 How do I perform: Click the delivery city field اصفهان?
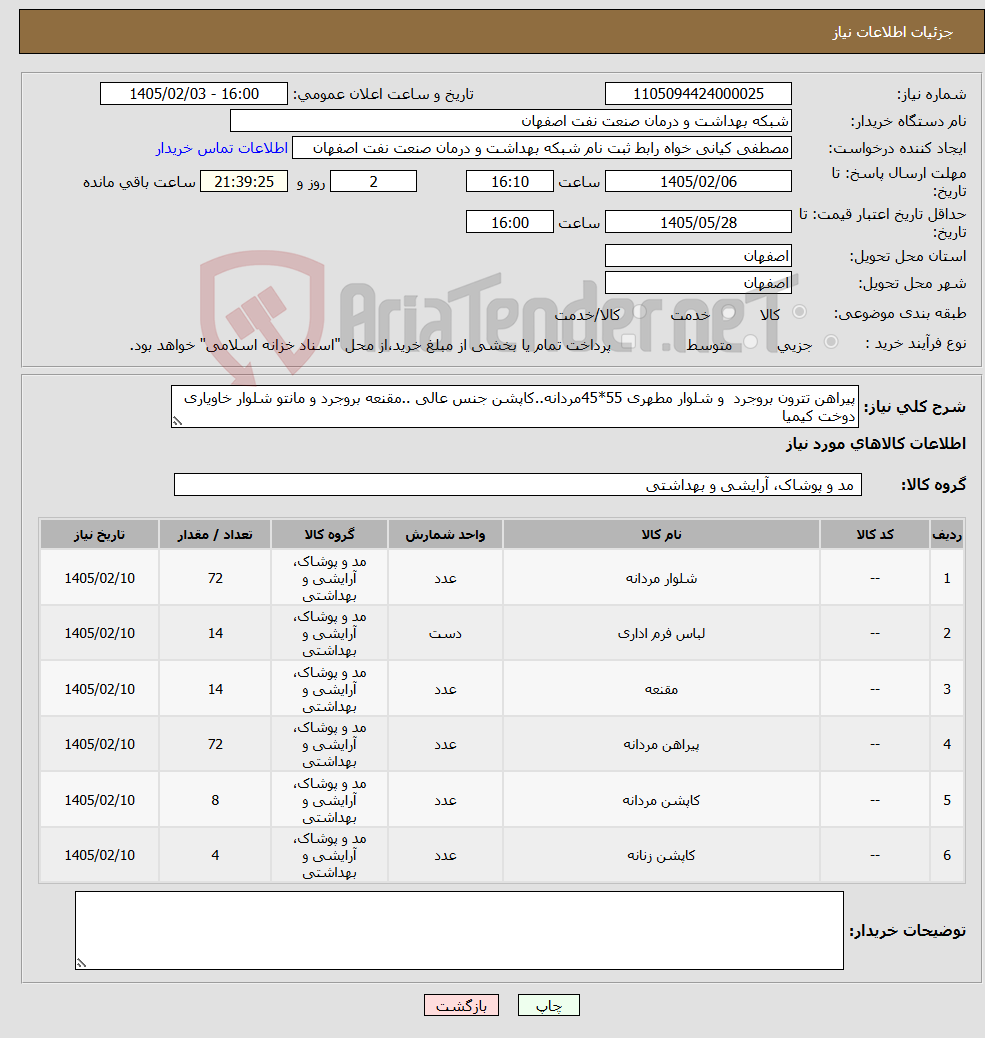pyautogui.click(x=698, y=283)
